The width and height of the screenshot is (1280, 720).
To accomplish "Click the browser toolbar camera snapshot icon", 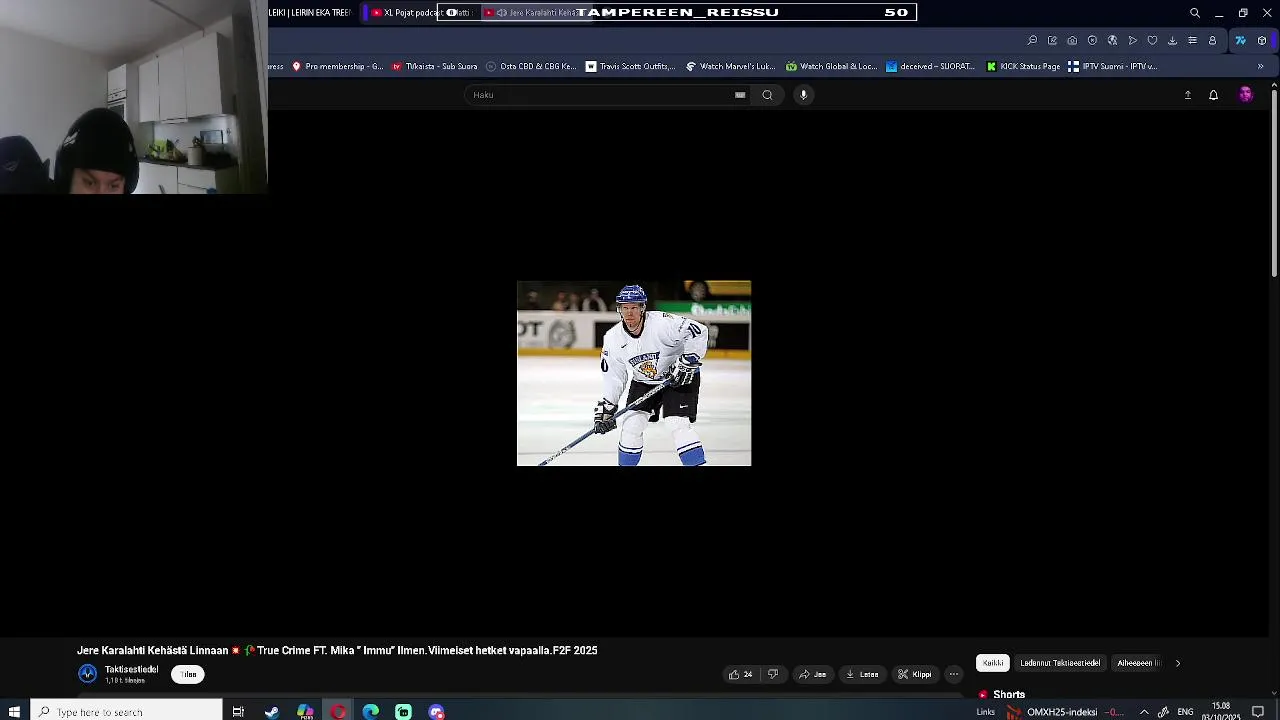I will (x=1072, y=41).
